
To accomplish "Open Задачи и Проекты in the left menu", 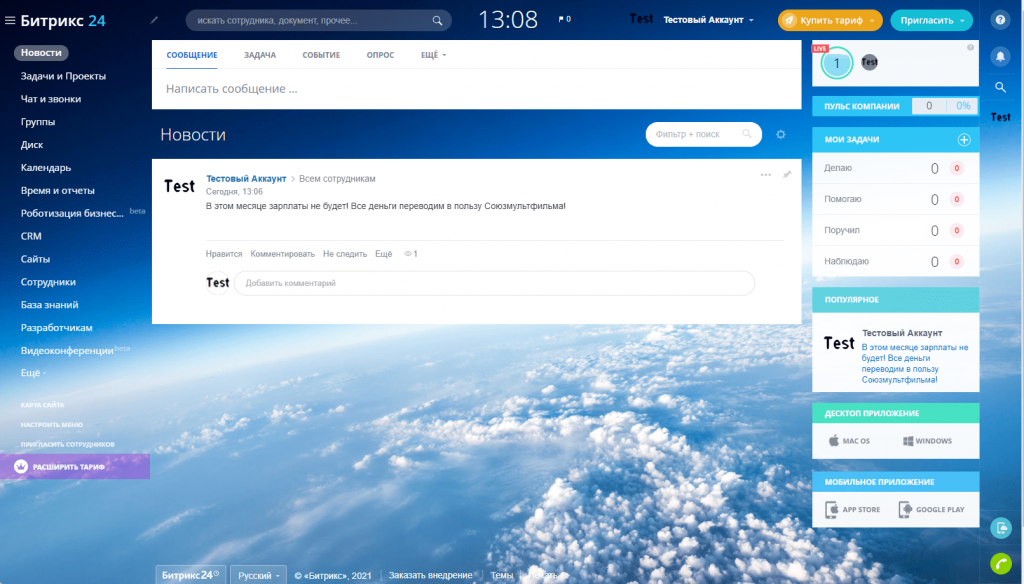I will (x=63, y=76).
